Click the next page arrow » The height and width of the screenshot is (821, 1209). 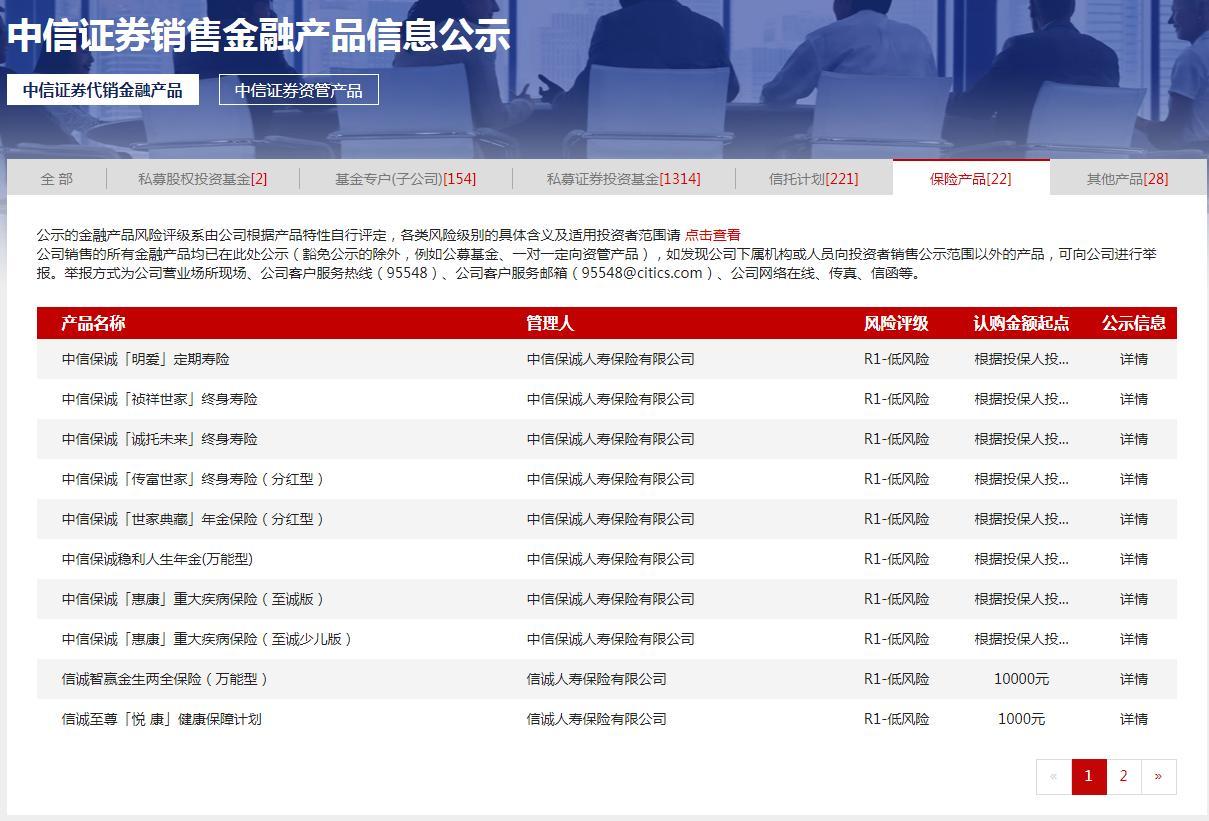click(1158, 776)
